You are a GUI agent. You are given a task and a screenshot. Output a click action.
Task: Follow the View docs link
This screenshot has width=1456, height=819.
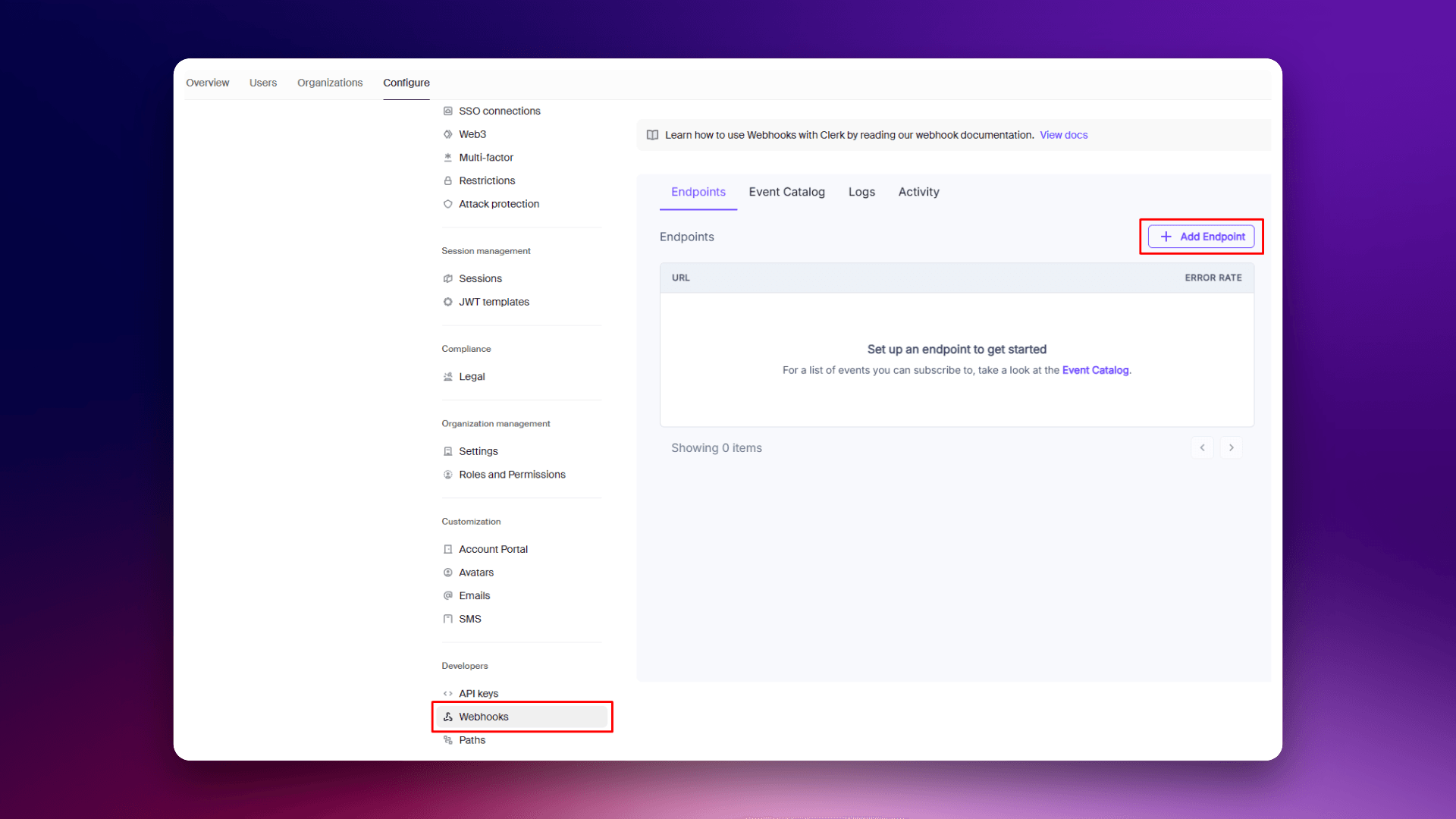[1063, 135]
